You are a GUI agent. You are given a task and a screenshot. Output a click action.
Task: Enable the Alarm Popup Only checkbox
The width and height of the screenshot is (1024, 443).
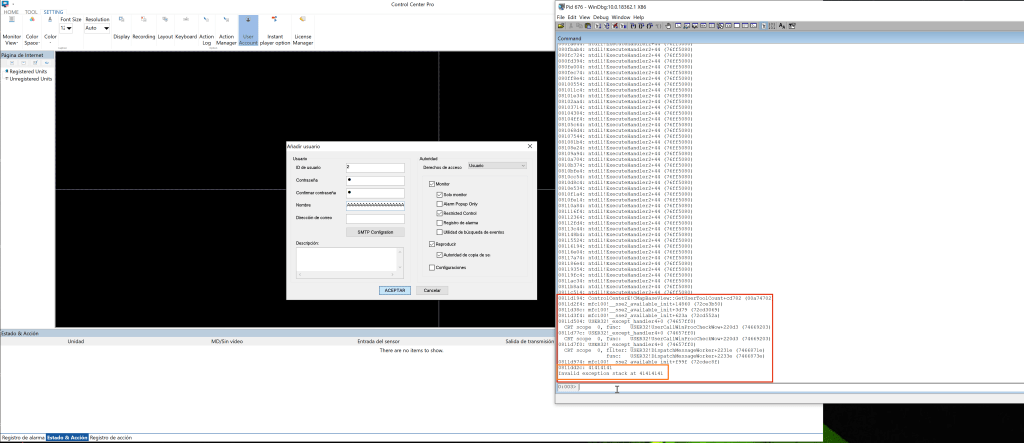coord(439,203)
